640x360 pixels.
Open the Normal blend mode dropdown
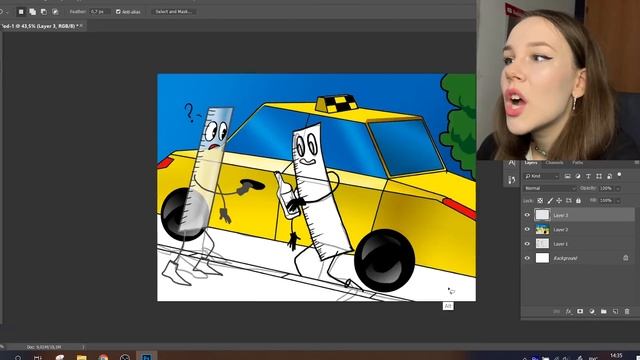[550, 188]
